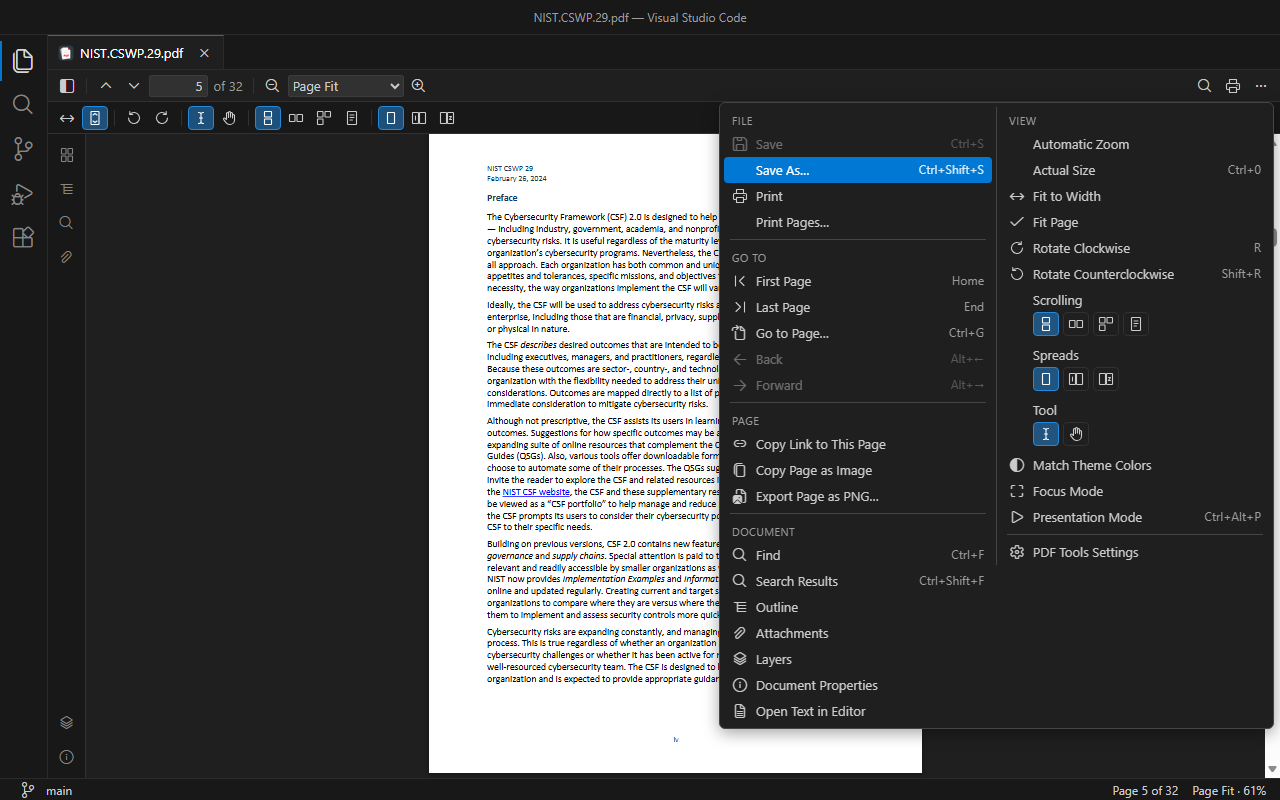
Task: Open Document Properties from the menu
Action: point(858,685)
